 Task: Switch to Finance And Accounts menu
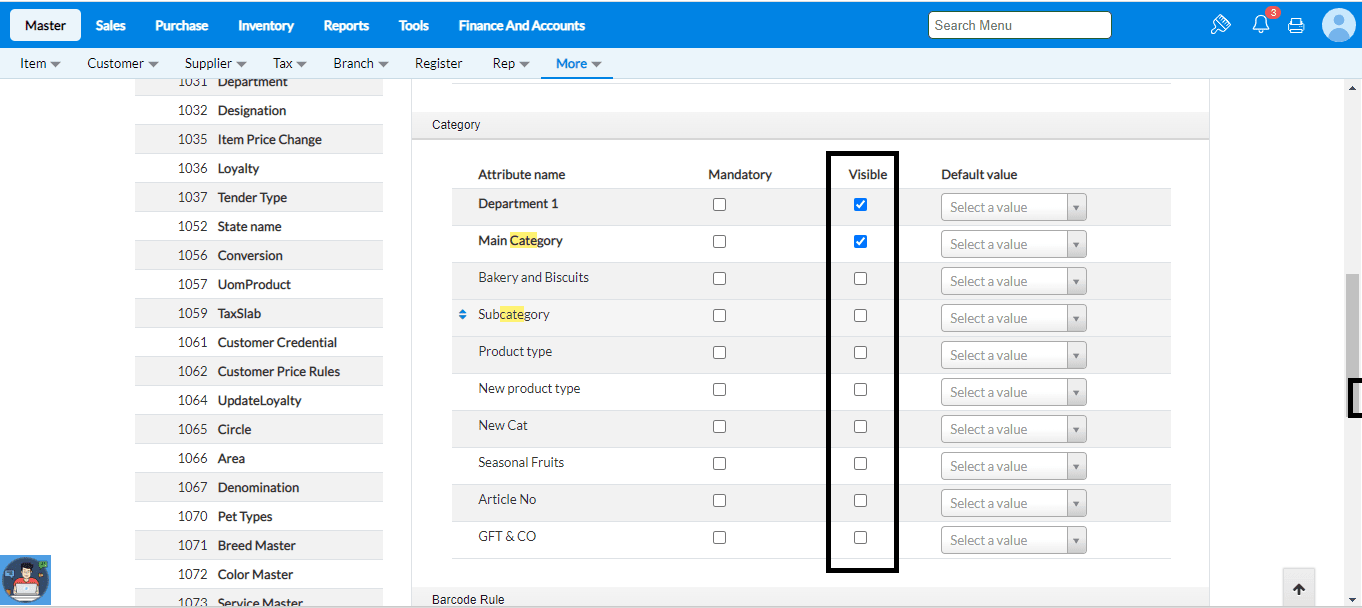coord(521,25)
